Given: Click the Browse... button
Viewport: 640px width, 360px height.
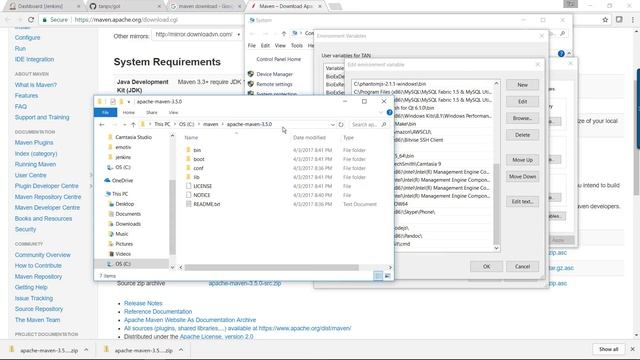Looking at the screenshot, I should (522, 118).
